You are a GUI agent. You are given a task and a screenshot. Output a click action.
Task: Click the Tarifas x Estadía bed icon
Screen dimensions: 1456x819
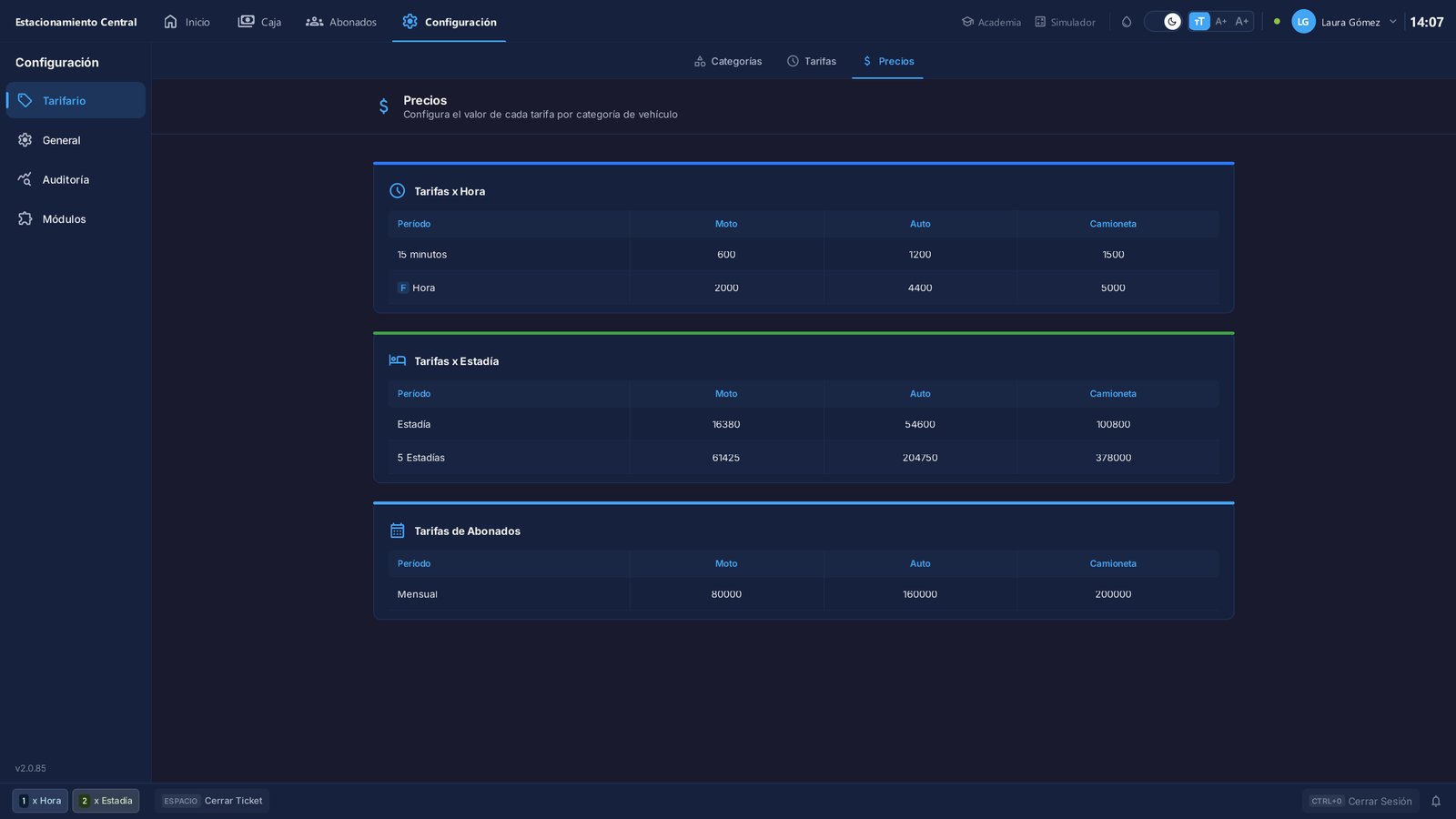coord(398,360)
